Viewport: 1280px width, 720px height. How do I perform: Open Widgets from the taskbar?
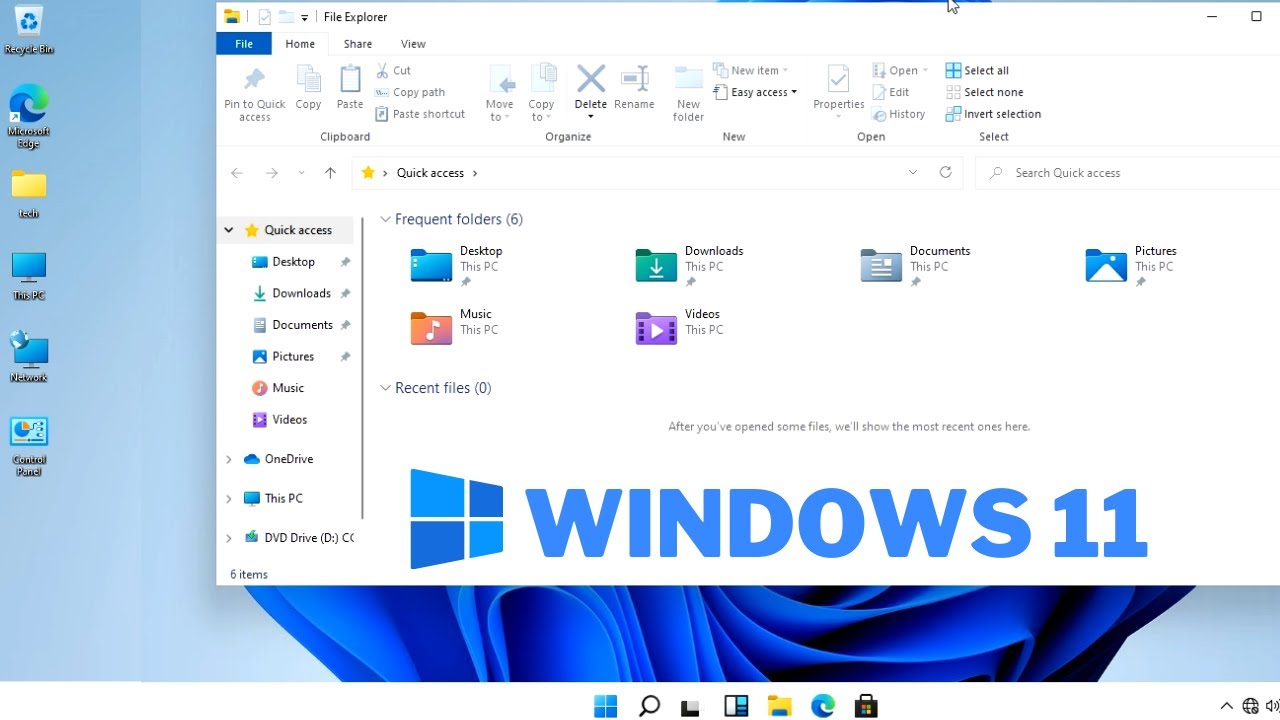point(736,706)
